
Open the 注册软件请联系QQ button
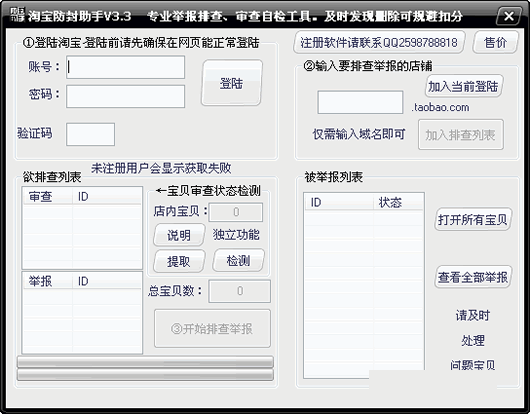coord(379,43)
